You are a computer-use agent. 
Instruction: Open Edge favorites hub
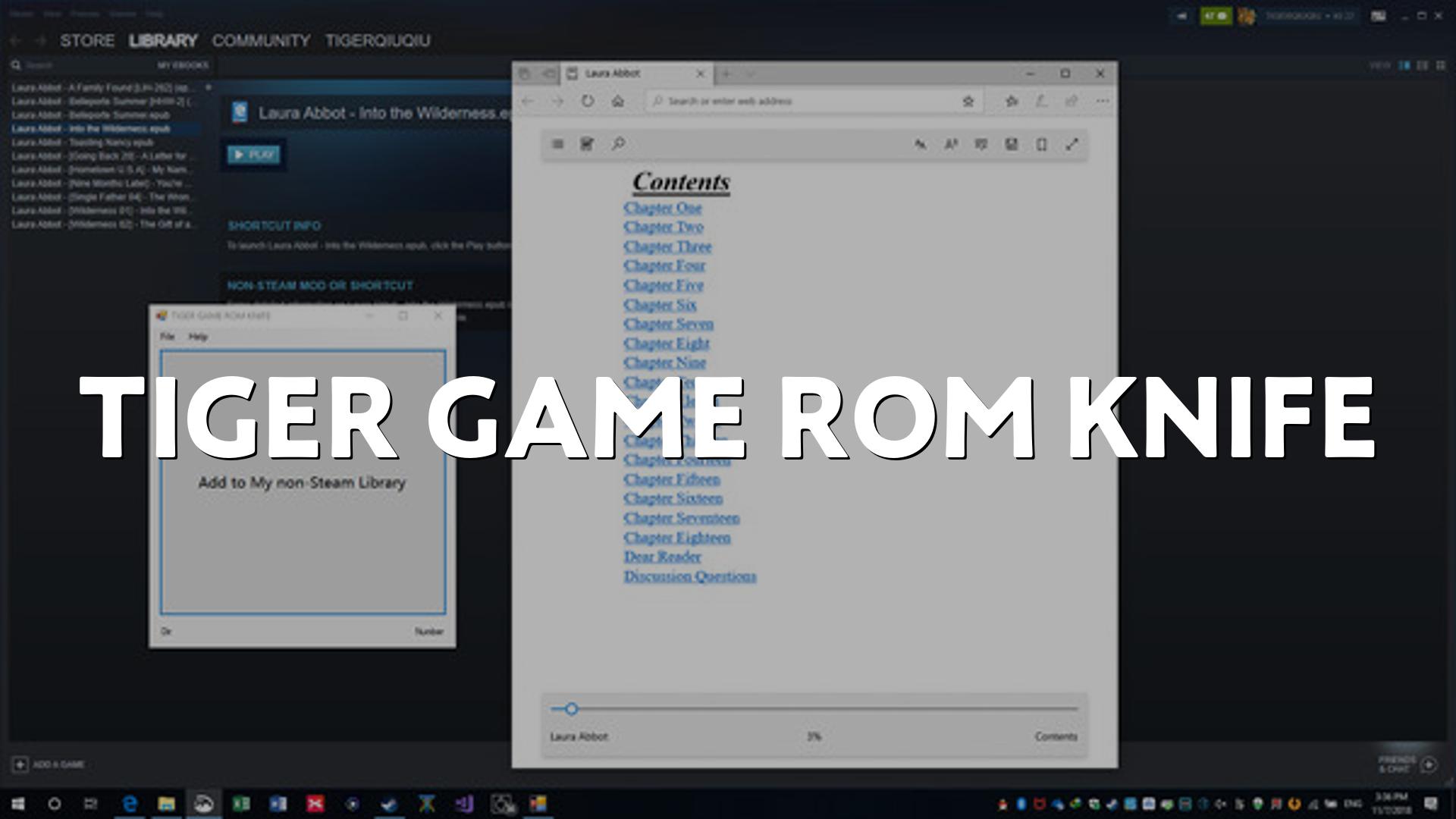(x=1012, y=101)
